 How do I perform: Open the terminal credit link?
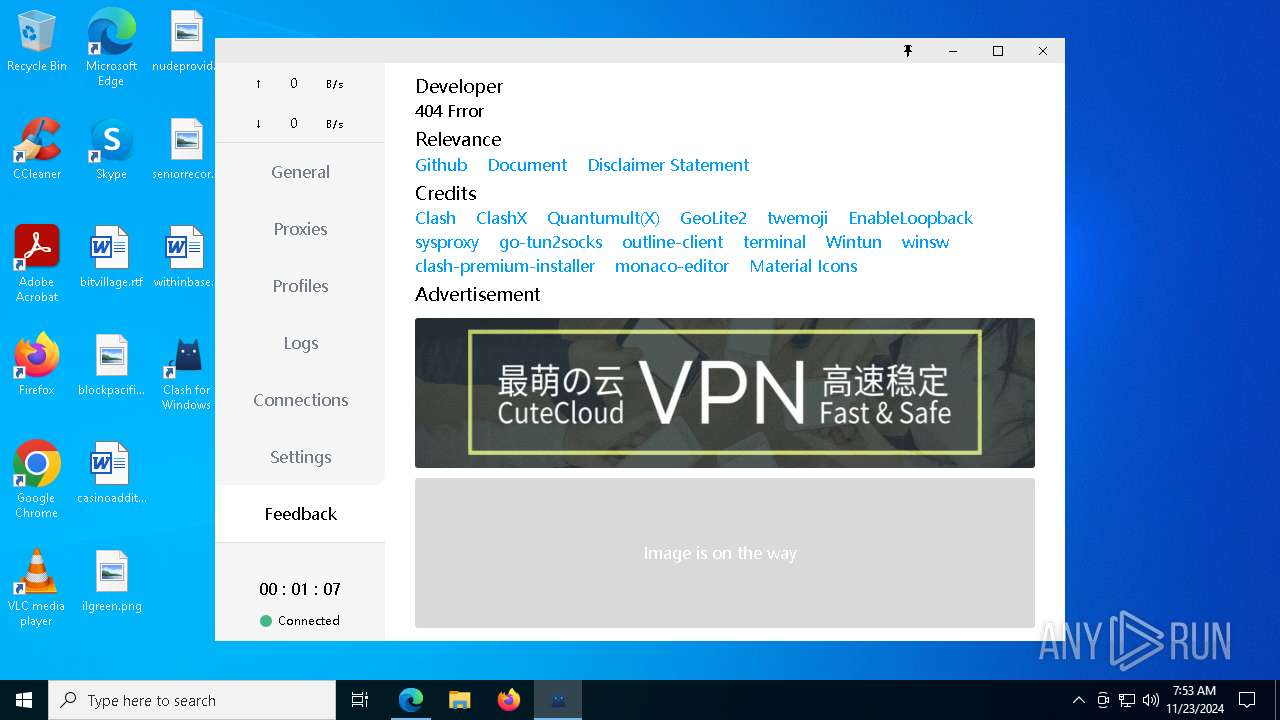(x=774, y=242)
